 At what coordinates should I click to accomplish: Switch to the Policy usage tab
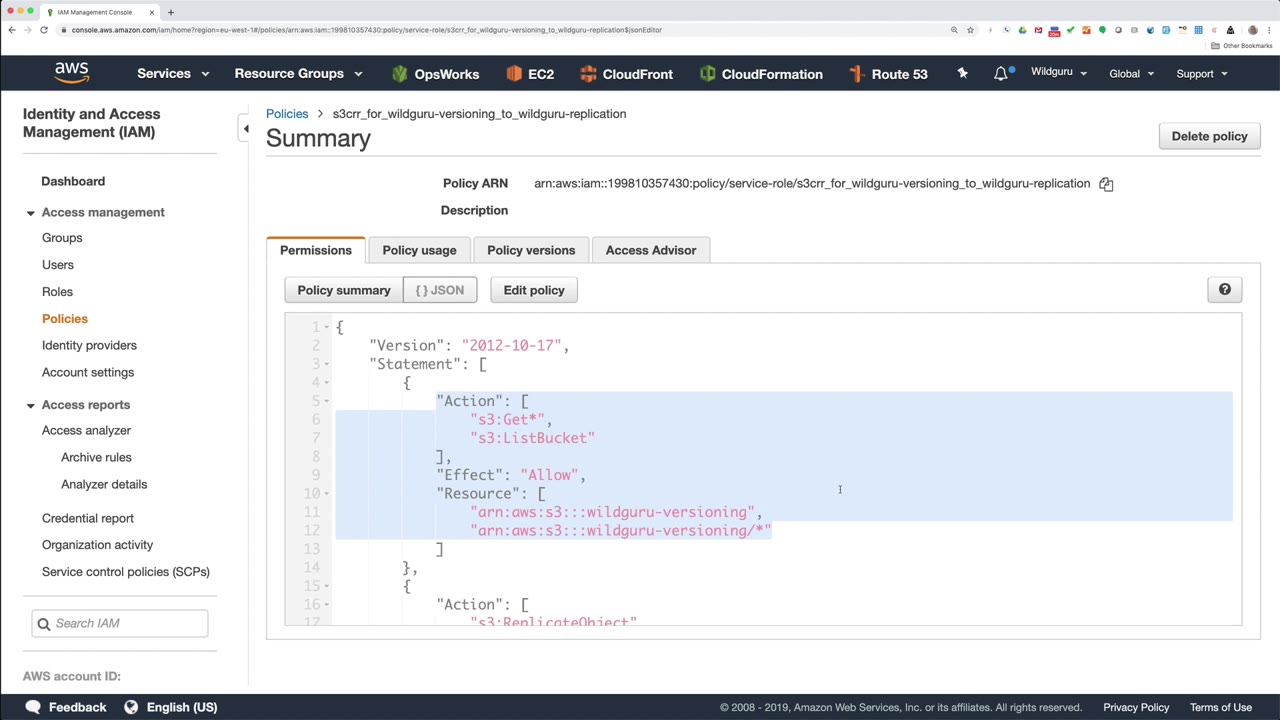coord(419,250)
